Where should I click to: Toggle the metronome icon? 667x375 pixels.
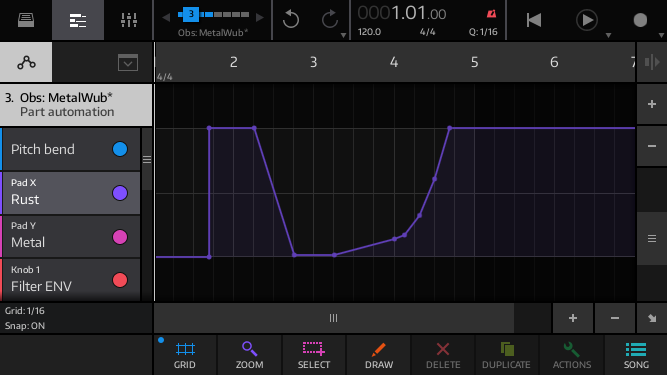[x=491, y=14]
